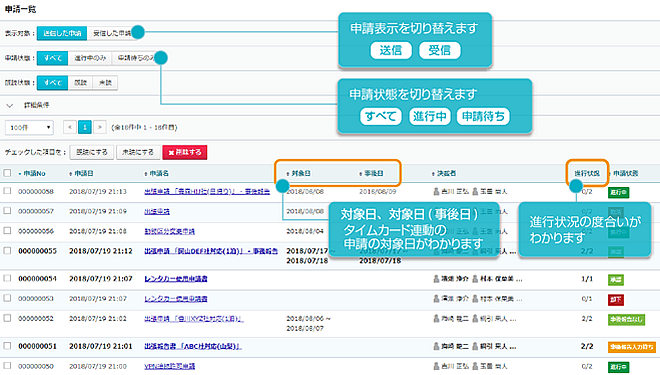
Task: Select すべて in the 既読状態 filter row
Action: (x=53, y=83)
